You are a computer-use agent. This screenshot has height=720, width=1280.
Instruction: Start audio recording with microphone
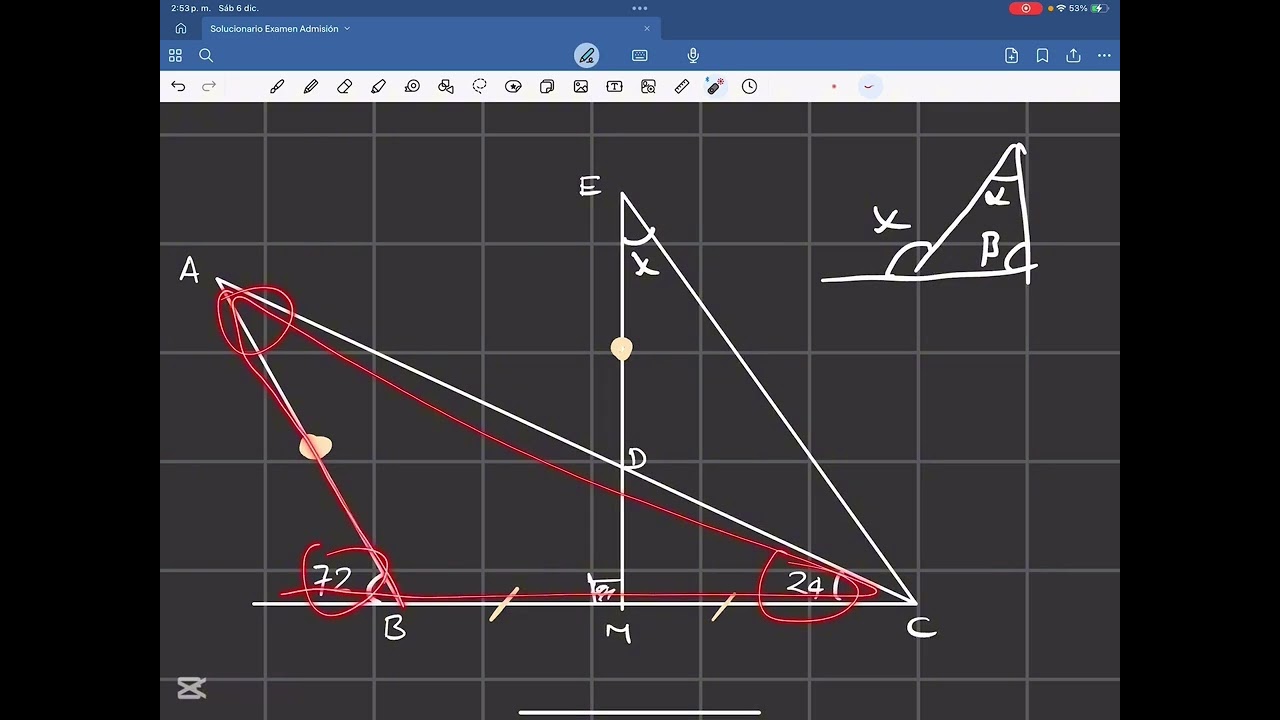pos(693,56)
